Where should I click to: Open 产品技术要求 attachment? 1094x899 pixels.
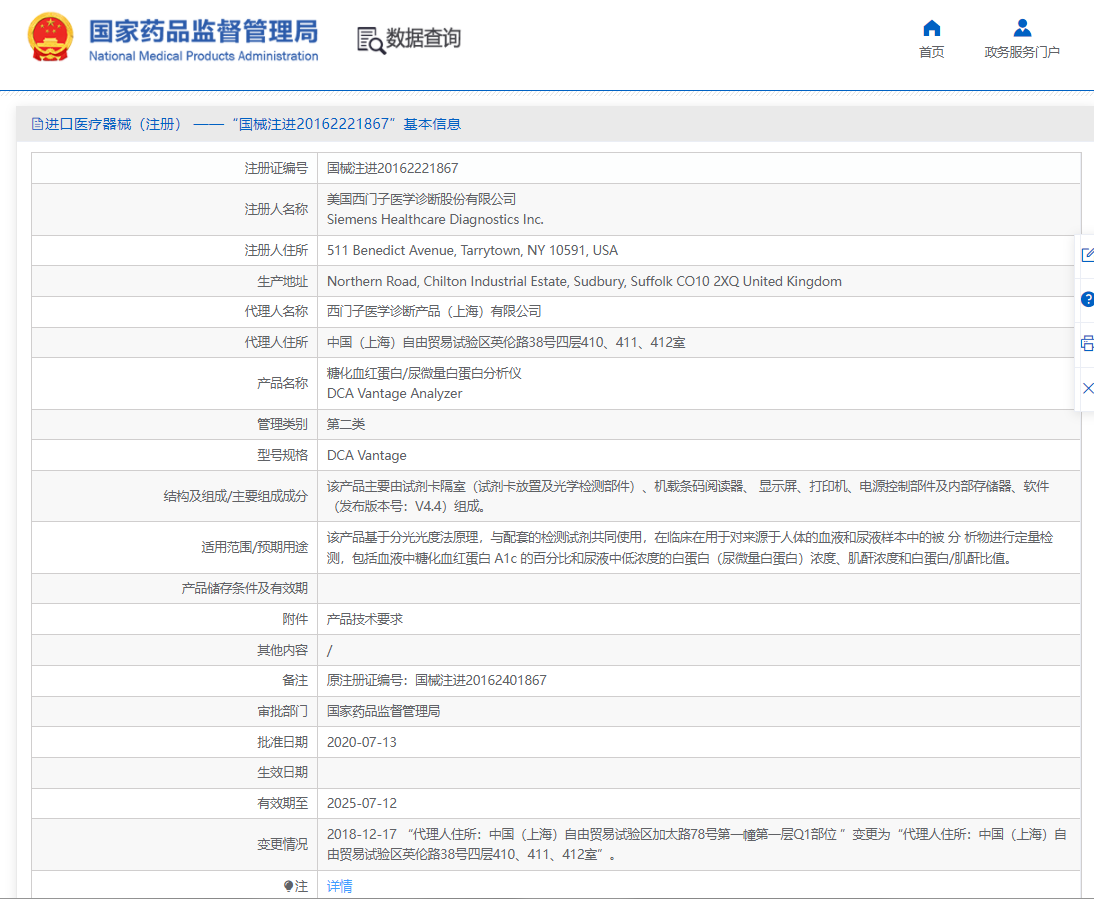(365, 619)
